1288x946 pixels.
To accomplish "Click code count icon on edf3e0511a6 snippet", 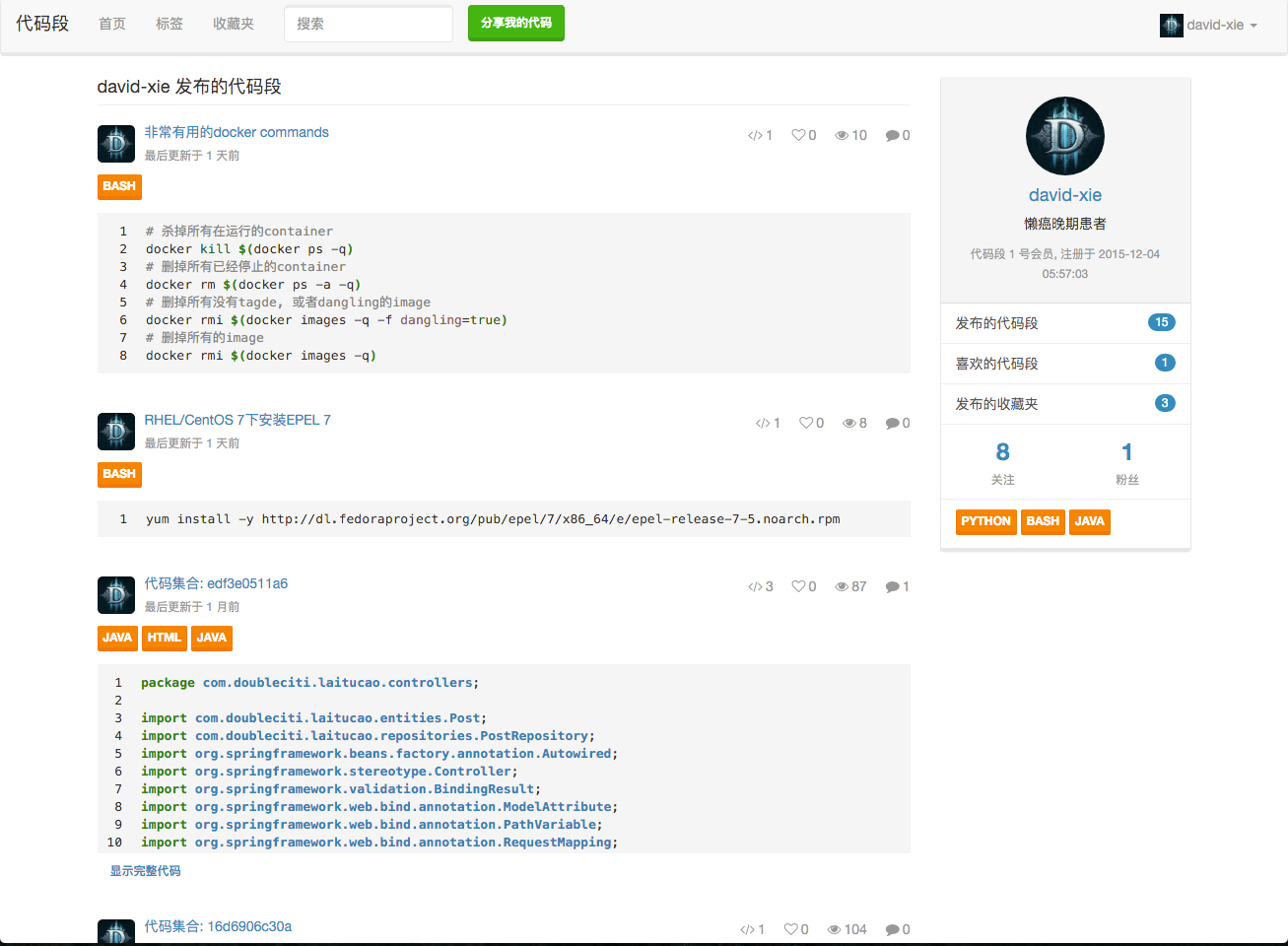I will (755, 586).
